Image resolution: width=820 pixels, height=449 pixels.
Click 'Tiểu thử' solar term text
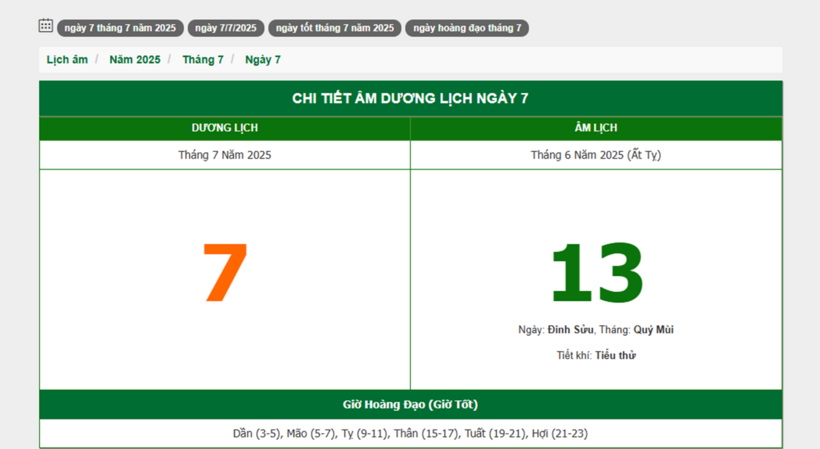coord(616,355)
